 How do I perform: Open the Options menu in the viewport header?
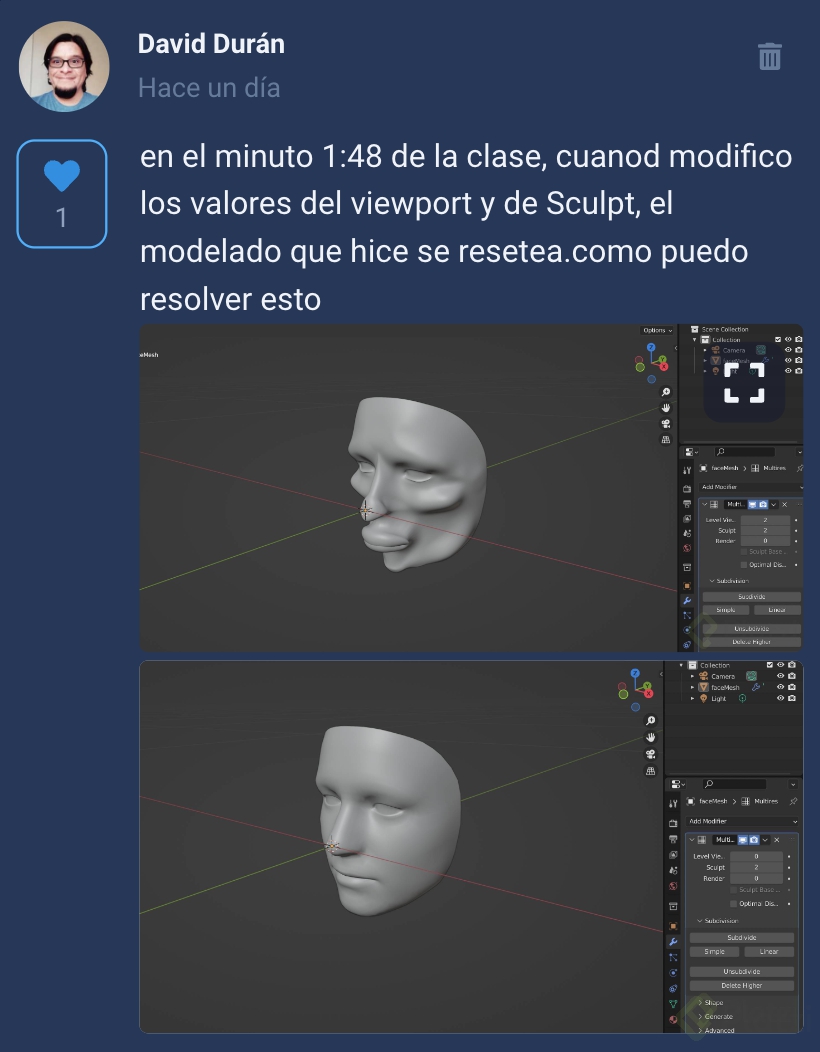point(654,329)
